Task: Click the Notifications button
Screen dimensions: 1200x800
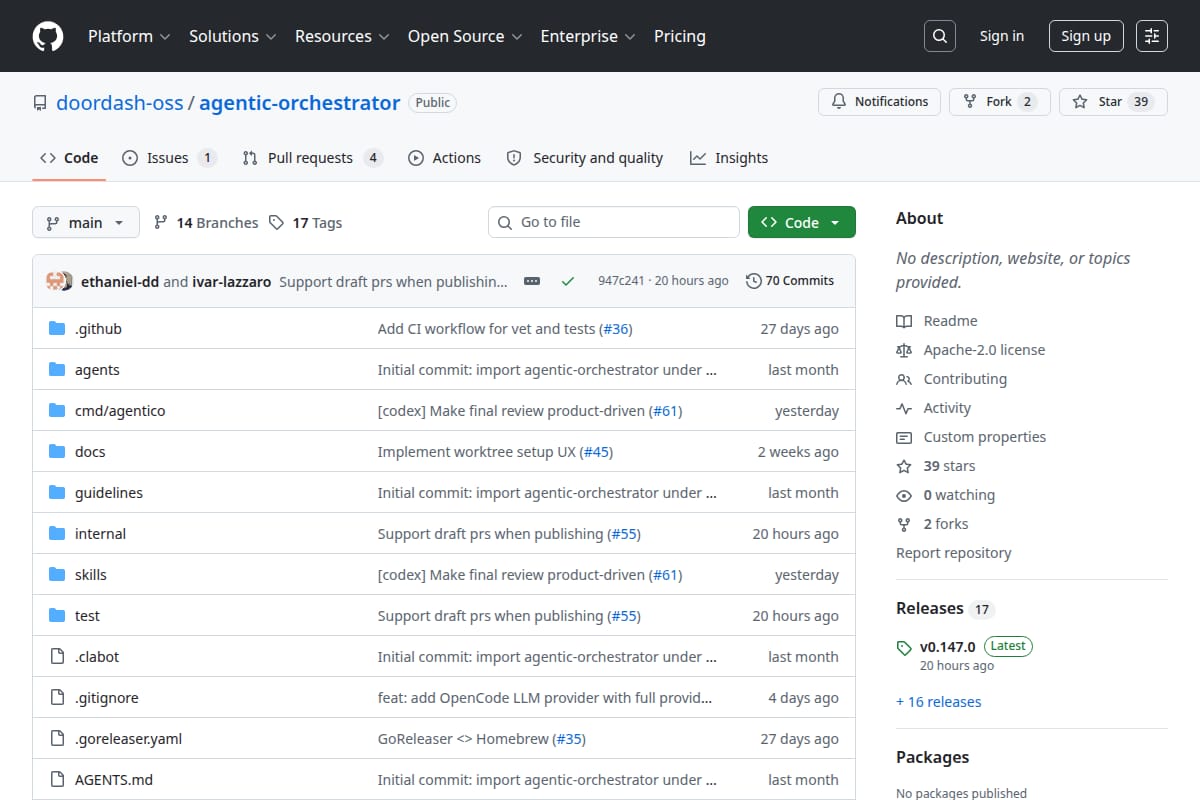Action: [880, 102]
